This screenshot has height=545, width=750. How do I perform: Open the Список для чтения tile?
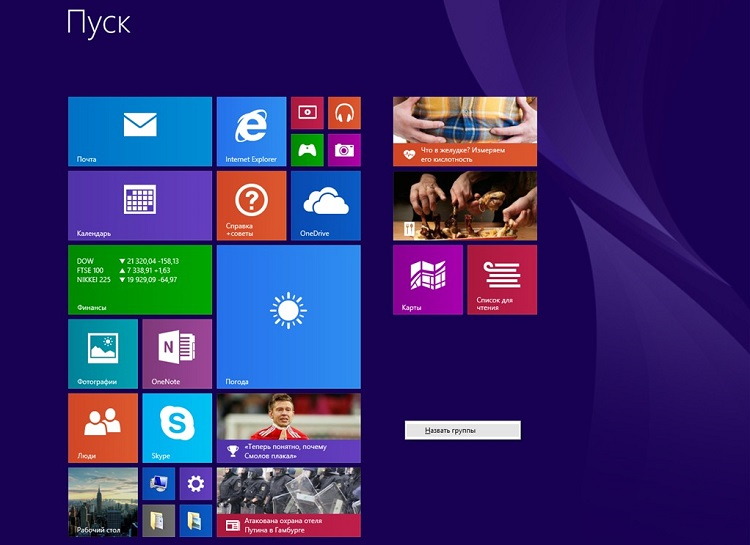point(502,279)
